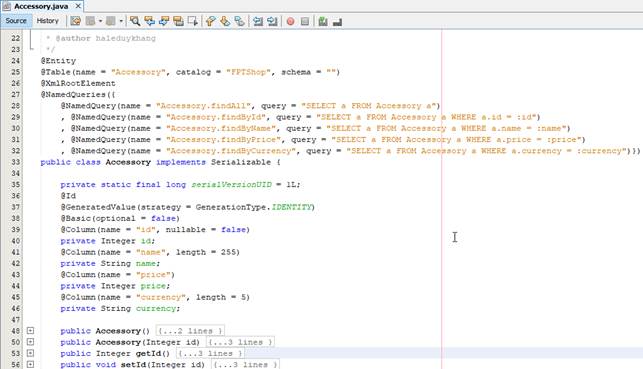
Task: Click "Accessory.findAll" query name
Action: [203, 106]
